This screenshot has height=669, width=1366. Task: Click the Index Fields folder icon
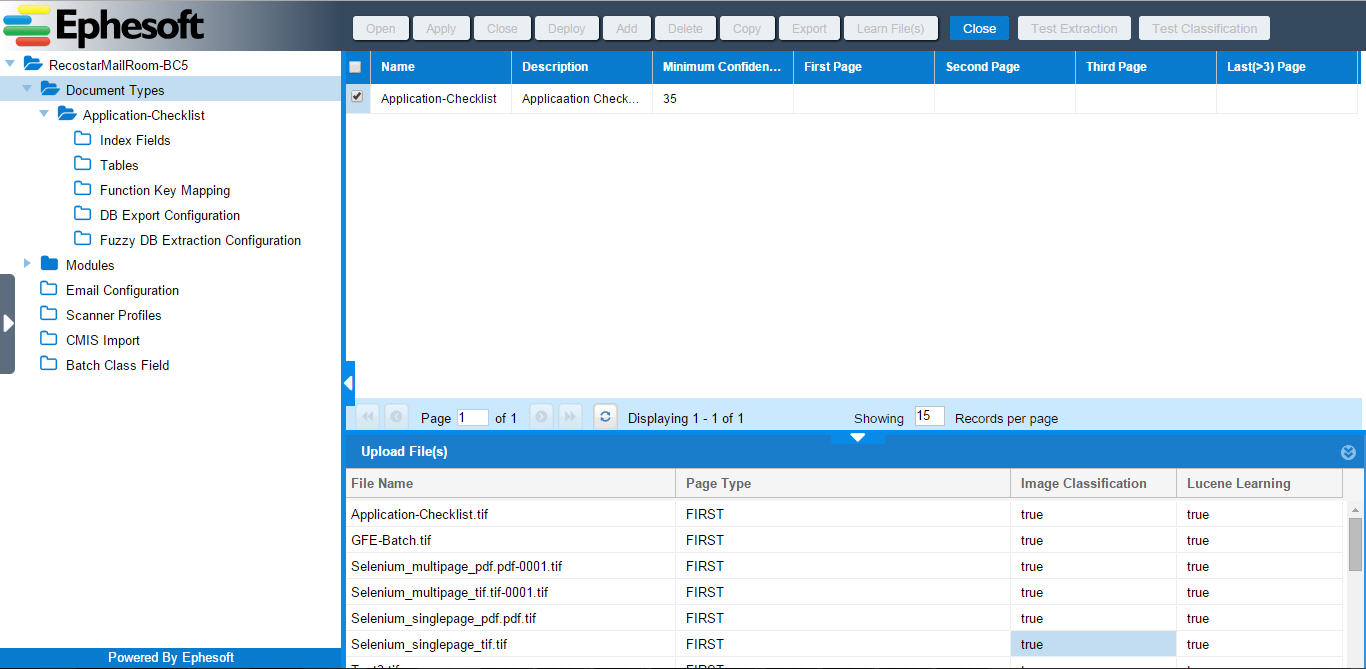pyautogui.click(x=83, y=139)
